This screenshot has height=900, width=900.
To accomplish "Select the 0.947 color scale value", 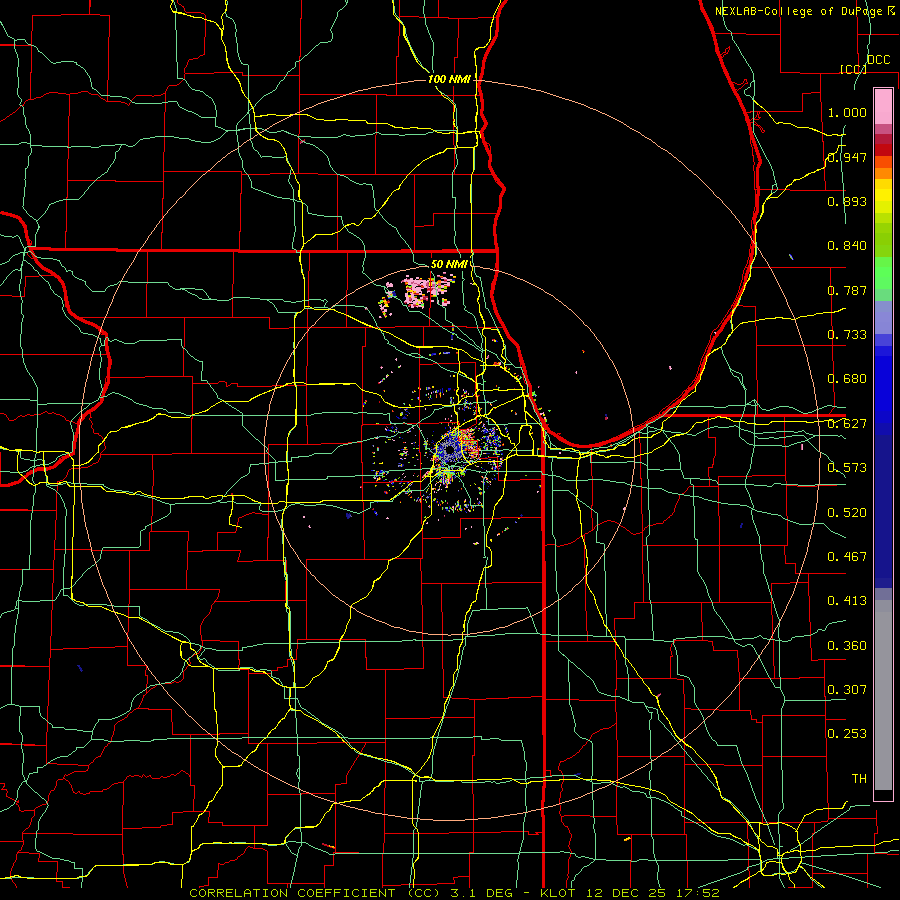I will (847, 157).
